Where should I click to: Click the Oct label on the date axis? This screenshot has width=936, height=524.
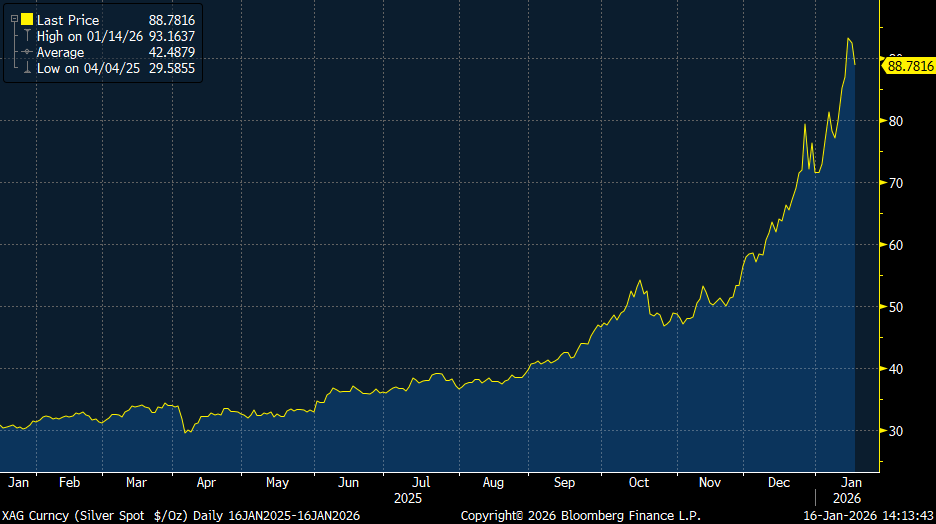[x=638, y=482]
